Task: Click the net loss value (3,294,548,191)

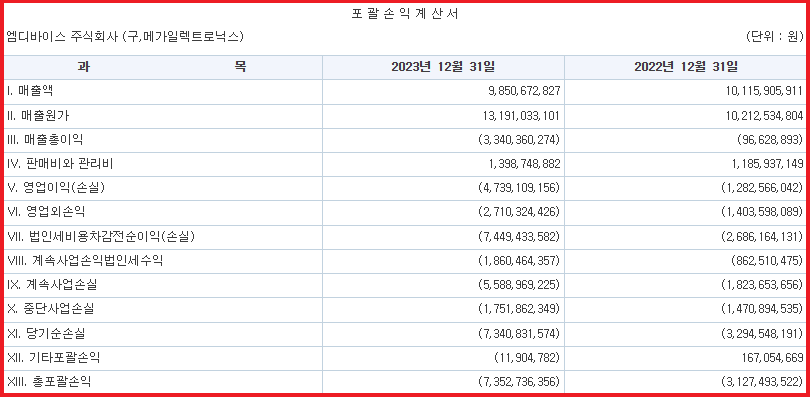Action: click(x=763, y=334)
